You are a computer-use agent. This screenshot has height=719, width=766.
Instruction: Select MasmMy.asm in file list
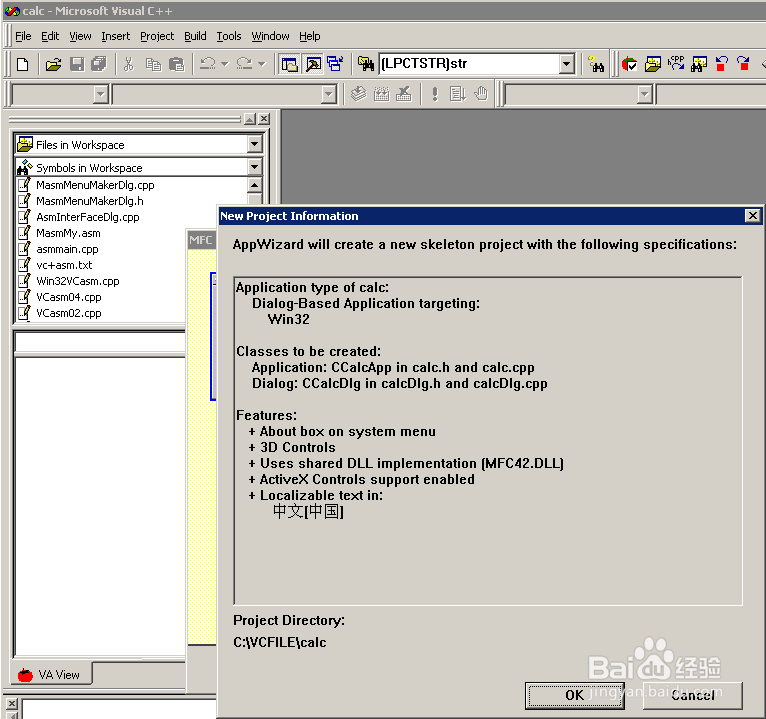68,233
